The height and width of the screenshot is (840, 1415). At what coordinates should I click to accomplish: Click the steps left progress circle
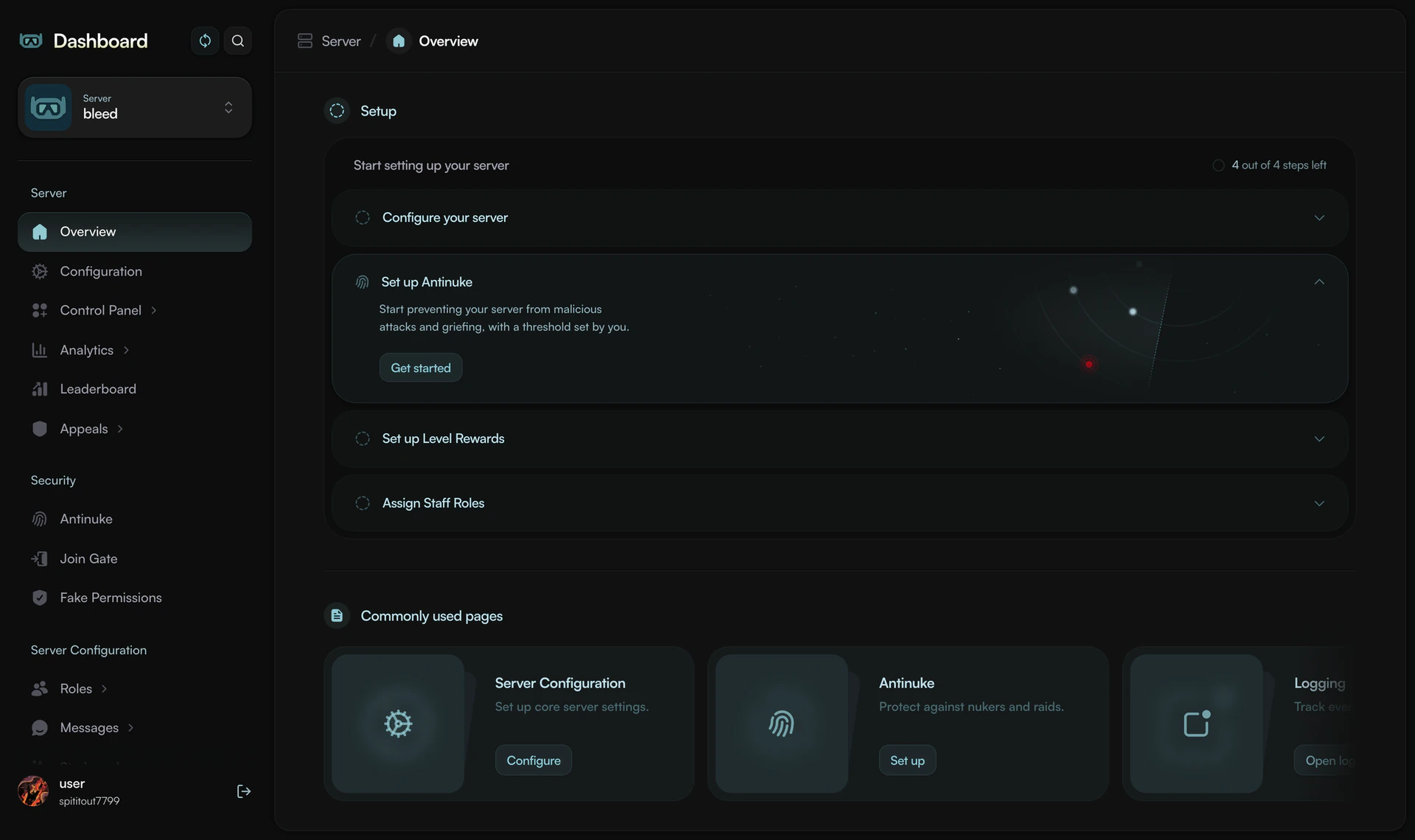point(1218,165)
